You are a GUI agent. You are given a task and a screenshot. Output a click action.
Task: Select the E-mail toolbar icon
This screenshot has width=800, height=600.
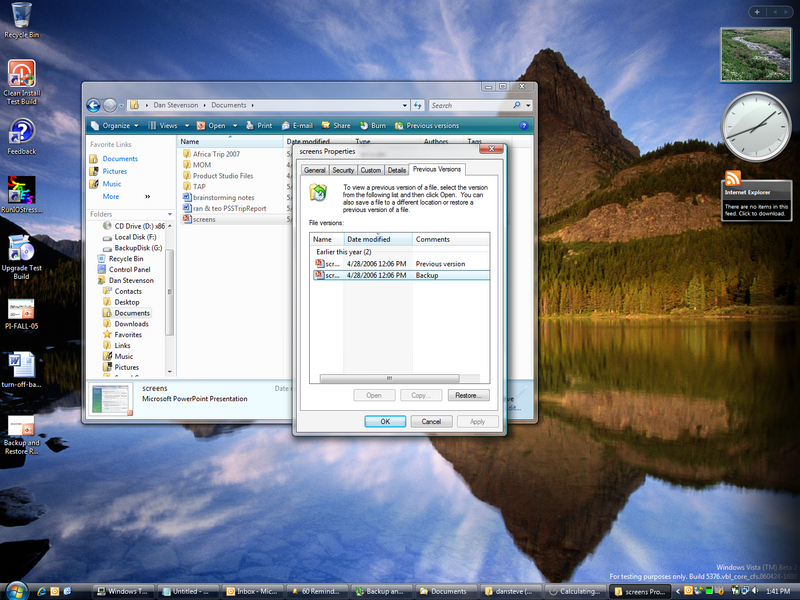291,126
